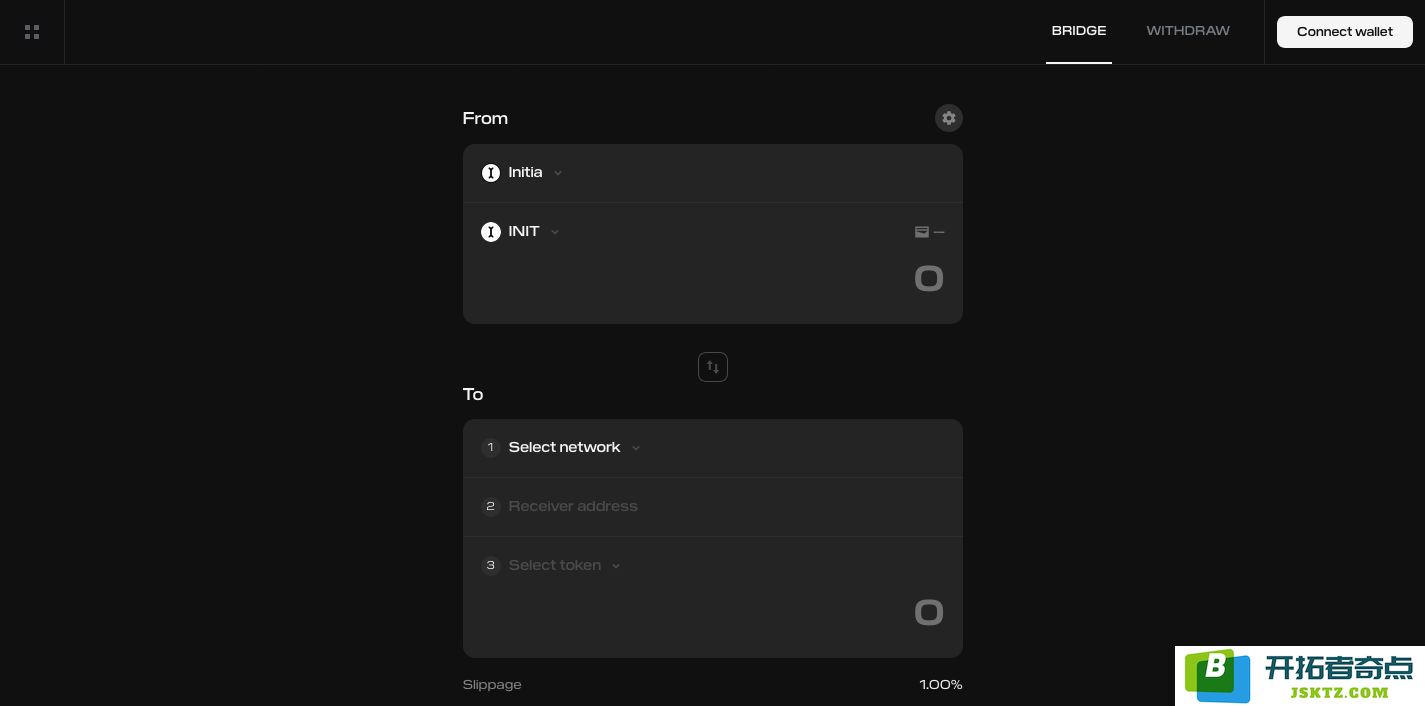Image resolution: width=1425 pixels, height=706 pixels.
Task: Open the Select network dropdown
Action: pyautogui.click(x=562, y=447)
